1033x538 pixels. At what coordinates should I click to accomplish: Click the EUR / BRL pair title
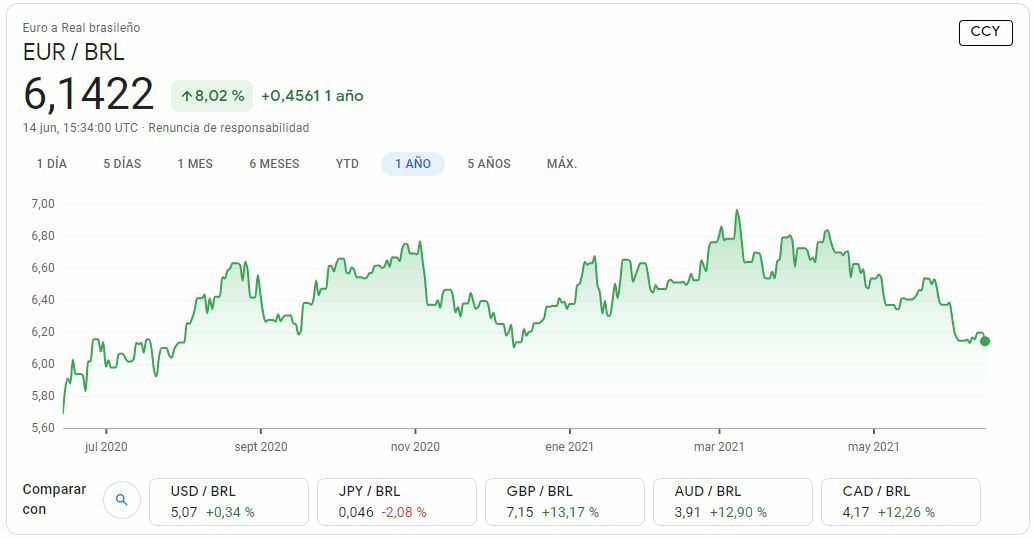coord(74,52)
